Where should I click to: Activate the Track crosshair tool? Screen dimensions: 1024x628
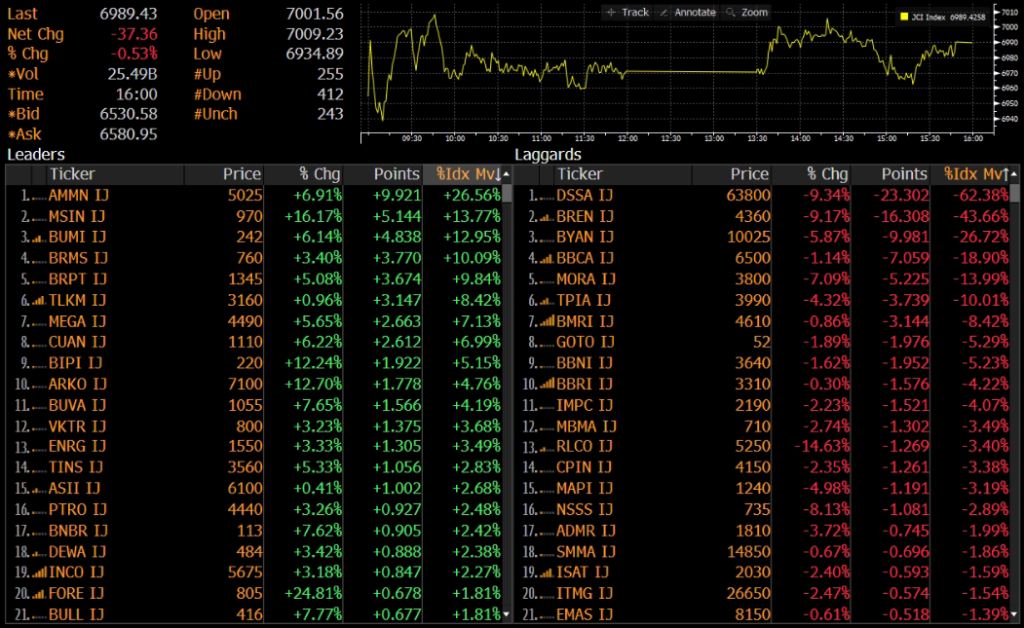pos(627,12)
